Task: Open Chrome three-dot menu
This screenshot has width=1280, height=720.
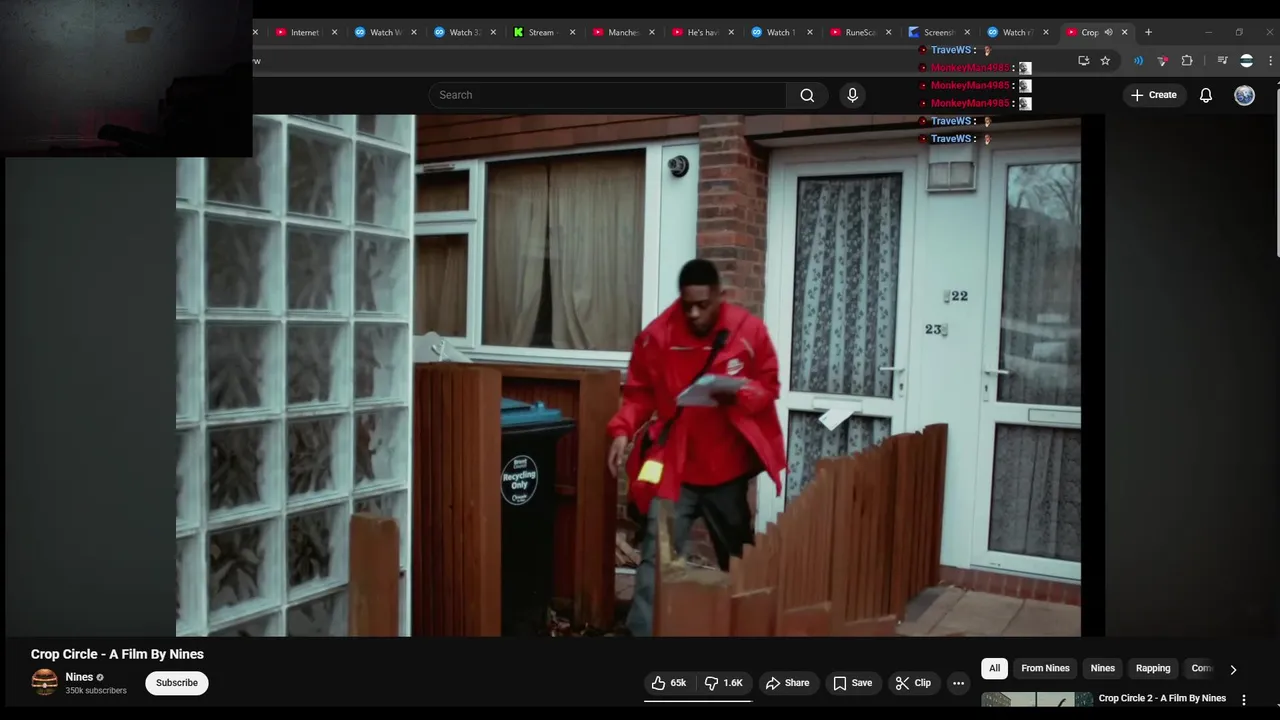Action: [x=1270, y=61]
